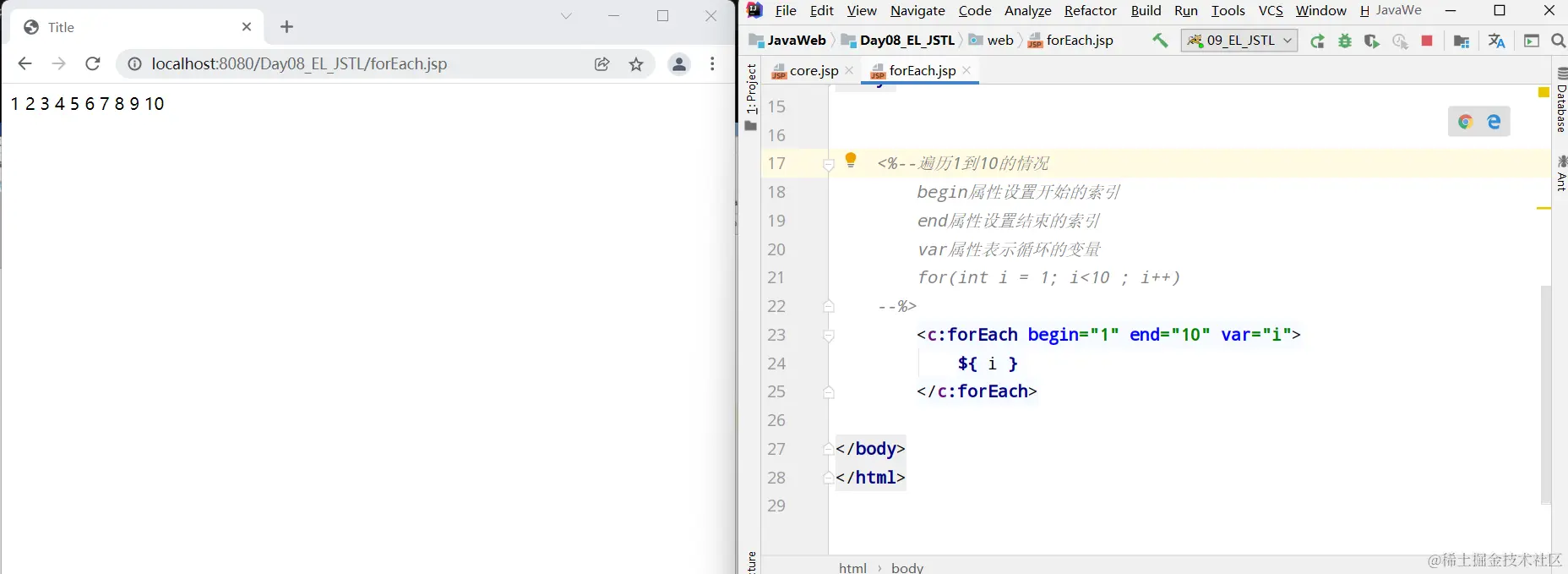Click the body element in bottom breadcrumb
Viewport: 1568px width, 574px height.
(907, 567)
